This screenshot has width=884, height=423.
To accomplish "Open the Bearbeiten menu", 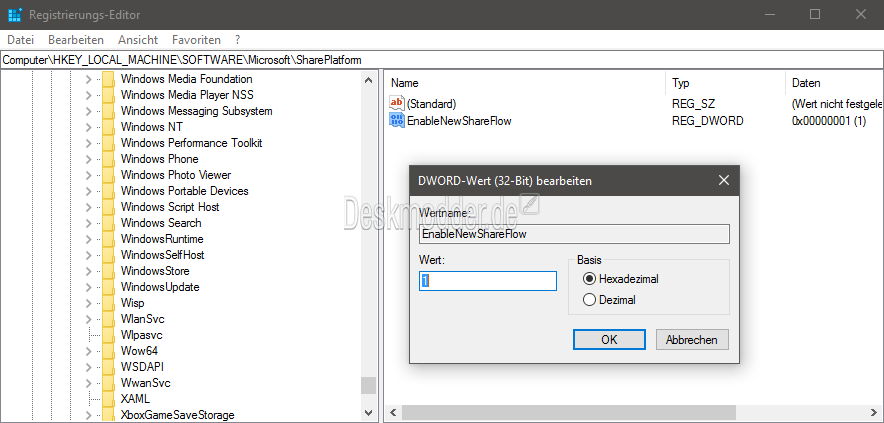I will coord(76,40).
